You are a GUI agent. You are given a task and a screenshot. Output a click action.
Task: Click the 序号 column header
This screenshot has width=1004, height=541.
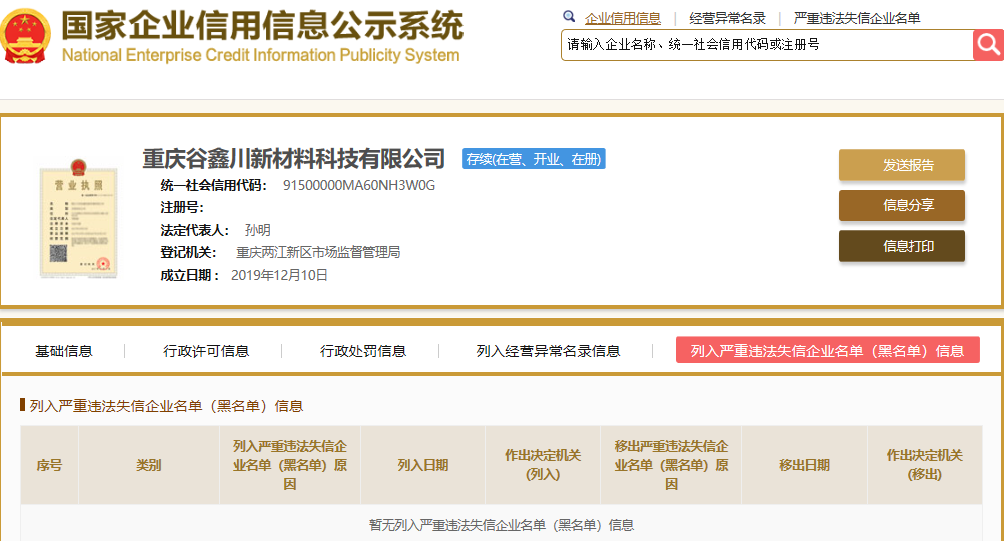[x=49, y=465]
